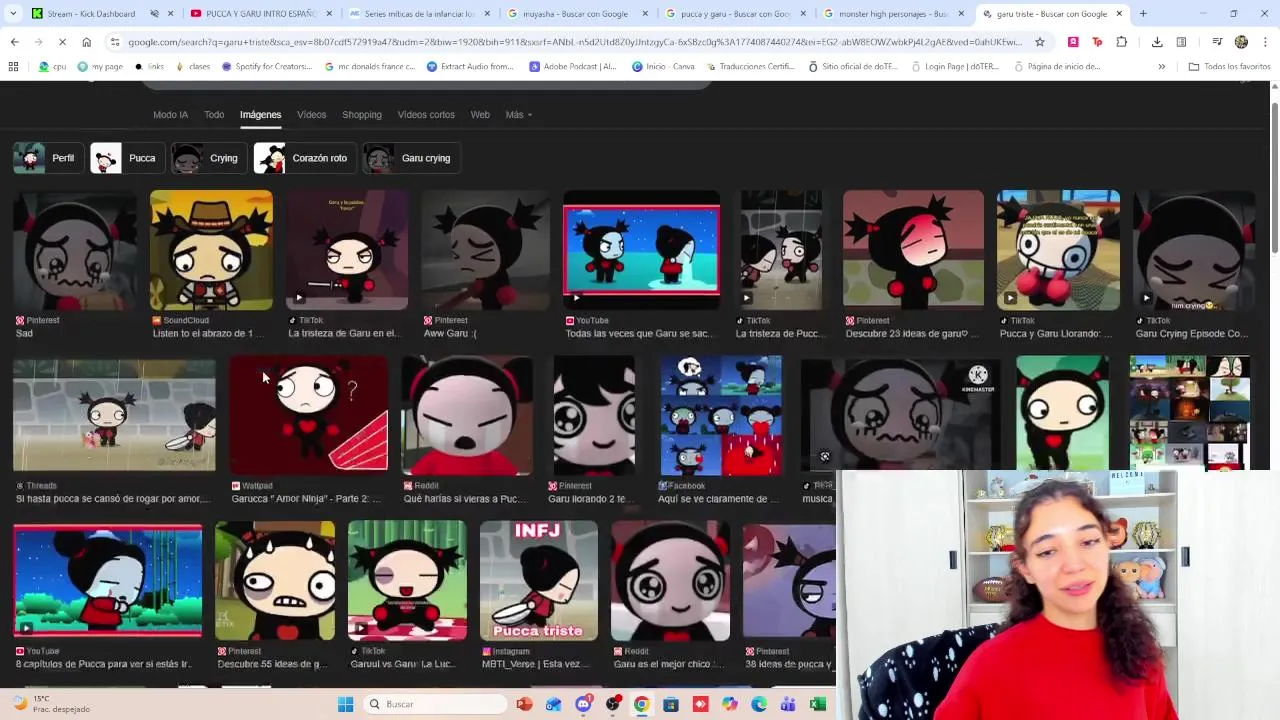Open the Reddit 'Qué harías si vieras a Puc...' image
This screenshot has height=720, width=1280.
pyautogui.click(x=467, y=414)
